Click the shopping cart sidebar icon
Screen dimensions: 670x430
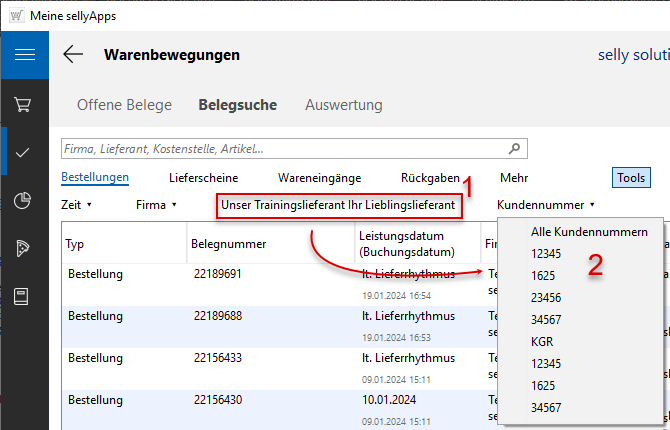(x=24, y=104)
